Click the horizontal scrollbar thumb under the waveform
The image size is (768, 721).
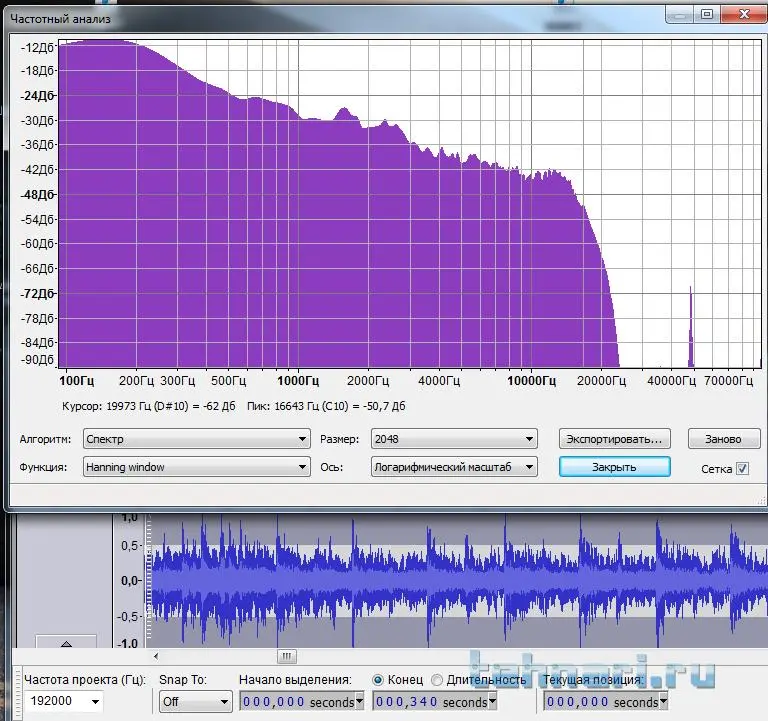click(287, 657)
